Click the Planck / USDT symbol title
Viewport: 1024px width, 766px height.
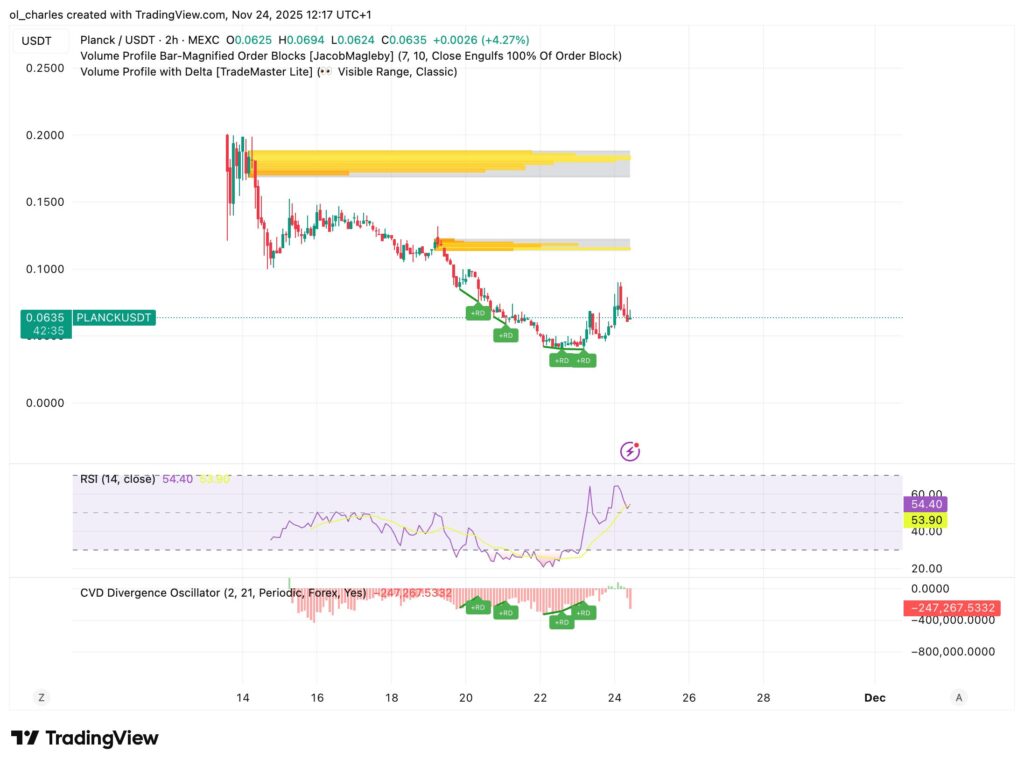click(x=113, y=40)
